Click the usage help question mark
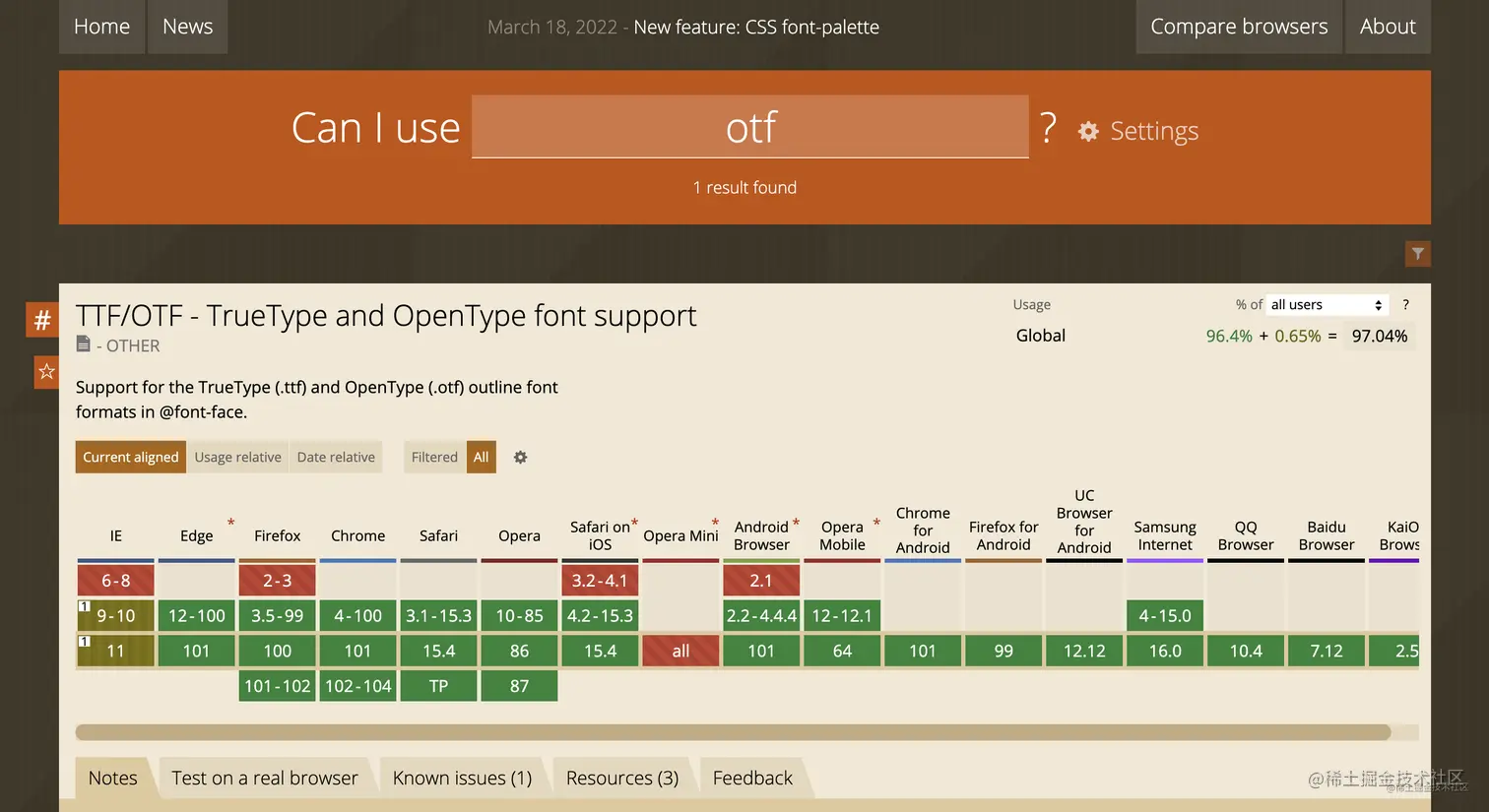The height and width of the screenshot is (812, 1489). coord(1405,304)
